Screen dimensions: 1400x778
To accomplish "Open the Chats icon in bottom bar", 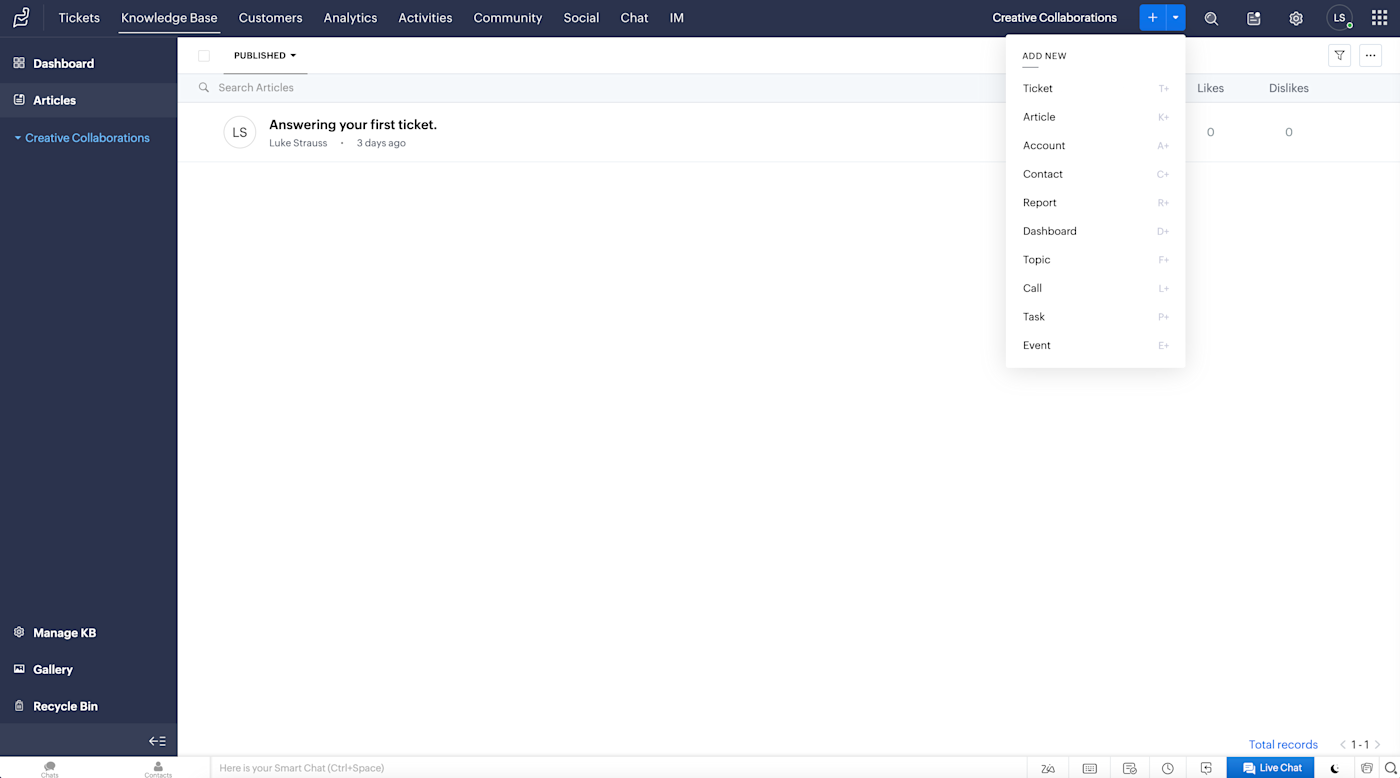I will click(50, 768).
